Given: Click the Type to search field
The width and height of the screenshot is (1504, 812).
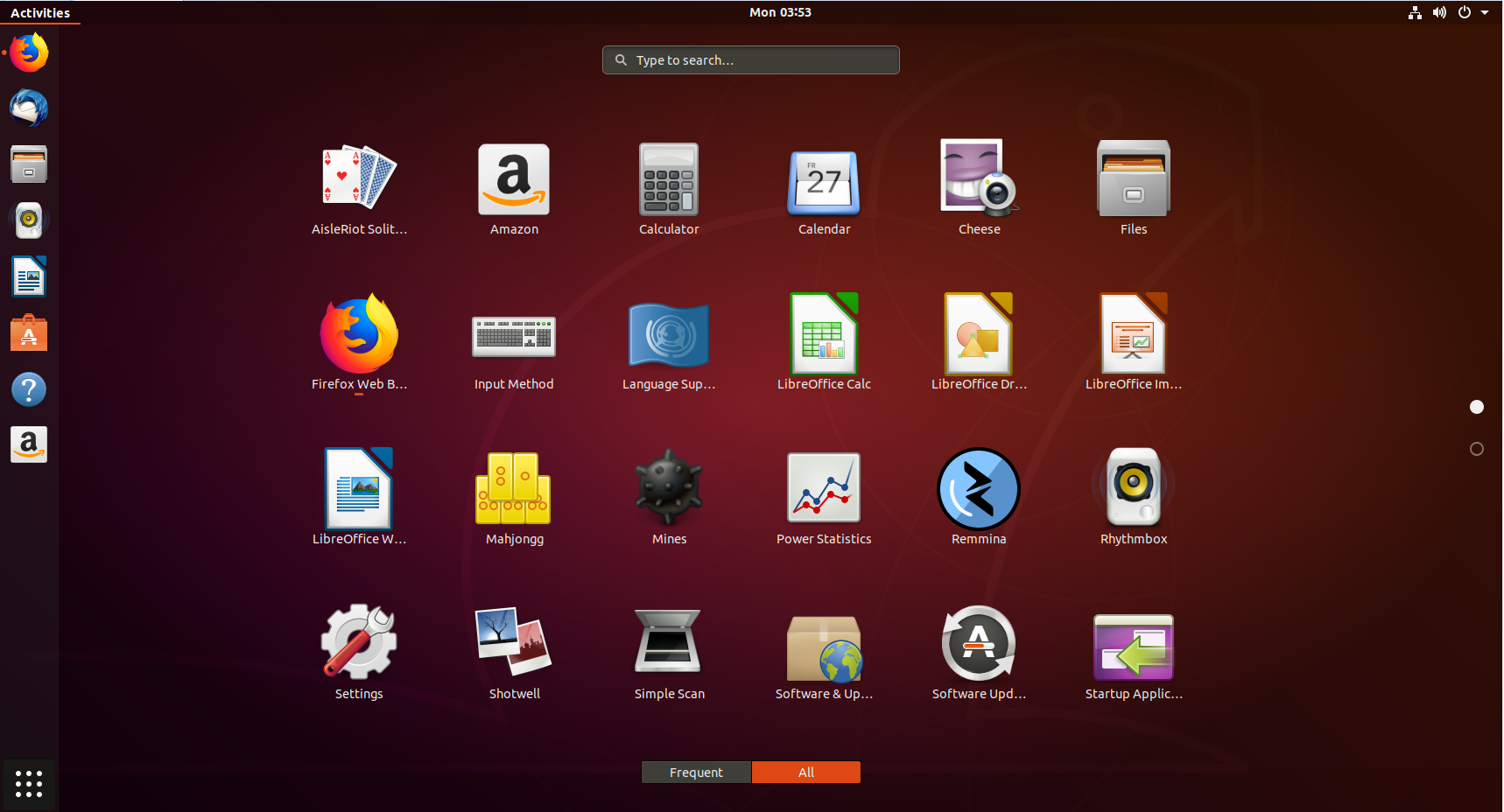Looking at the screenshot, I should coord(751,60).
